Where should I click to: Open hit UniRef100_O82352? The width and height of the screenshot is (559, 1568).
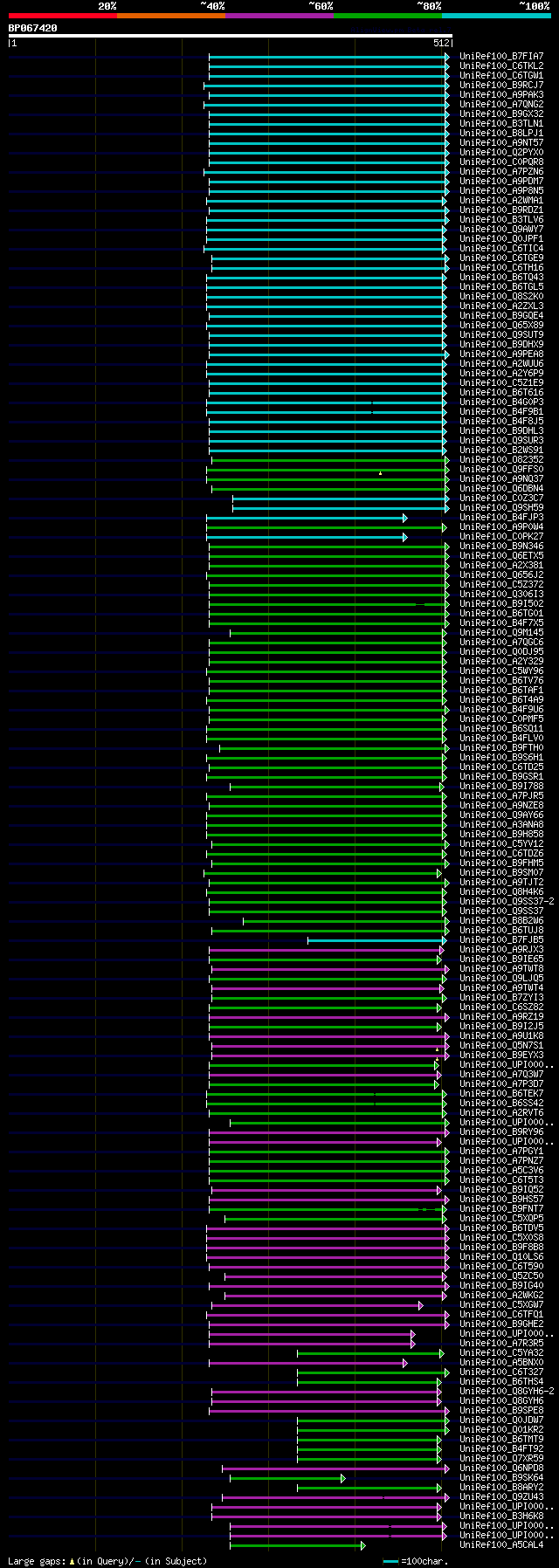[x=501, y=460]
